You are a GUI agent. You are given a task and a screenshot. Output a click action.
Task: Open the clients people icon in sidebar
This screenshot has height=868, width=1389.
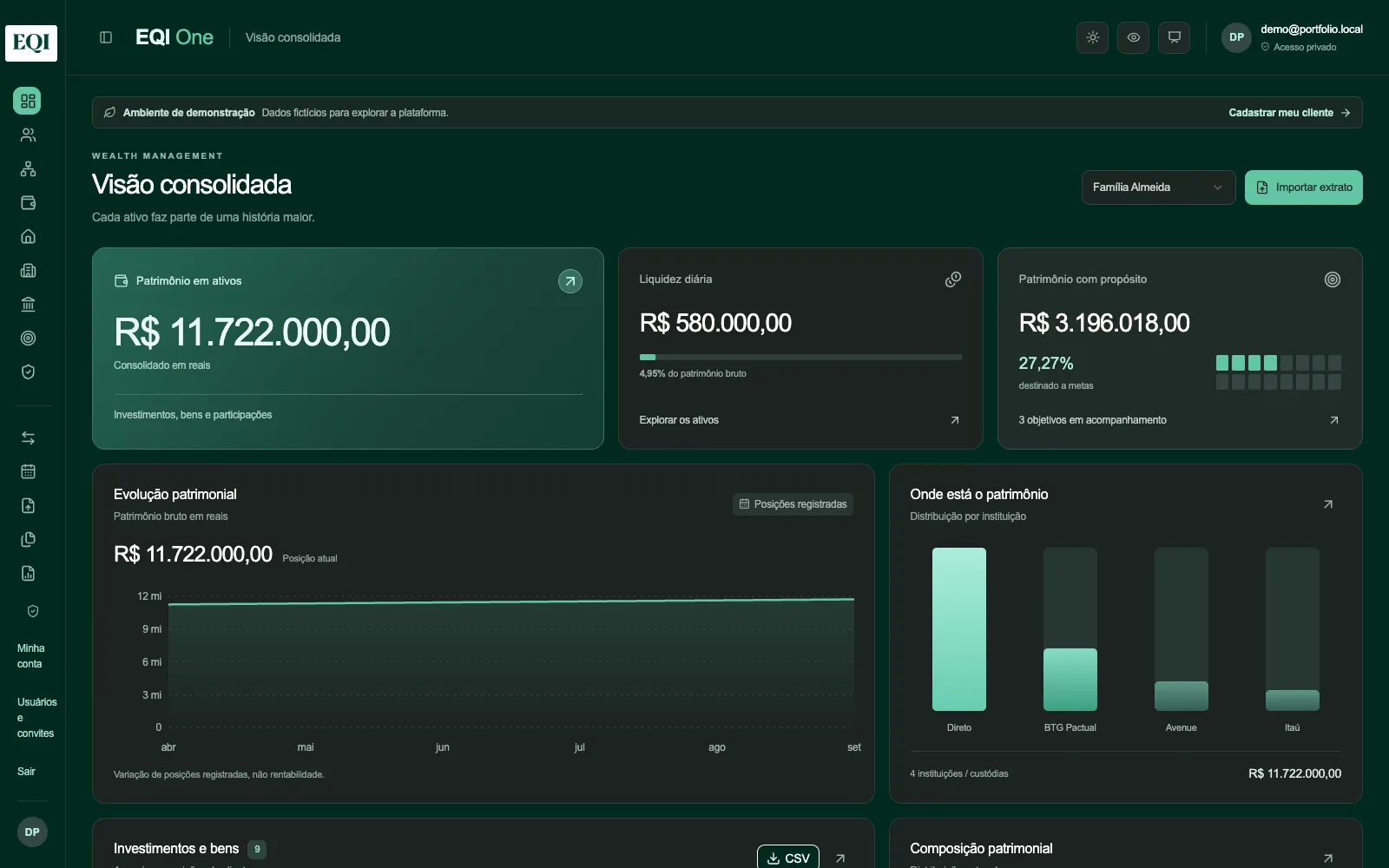(x=28, y=135)
